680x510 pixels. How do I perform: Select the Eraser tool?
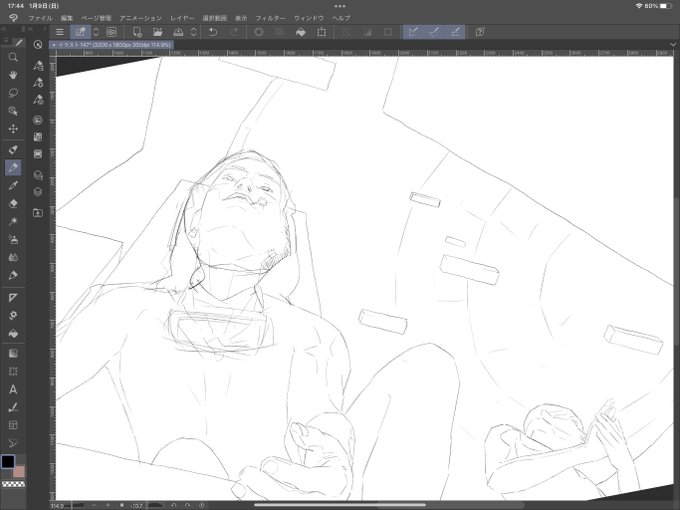(x=13, y=203)
